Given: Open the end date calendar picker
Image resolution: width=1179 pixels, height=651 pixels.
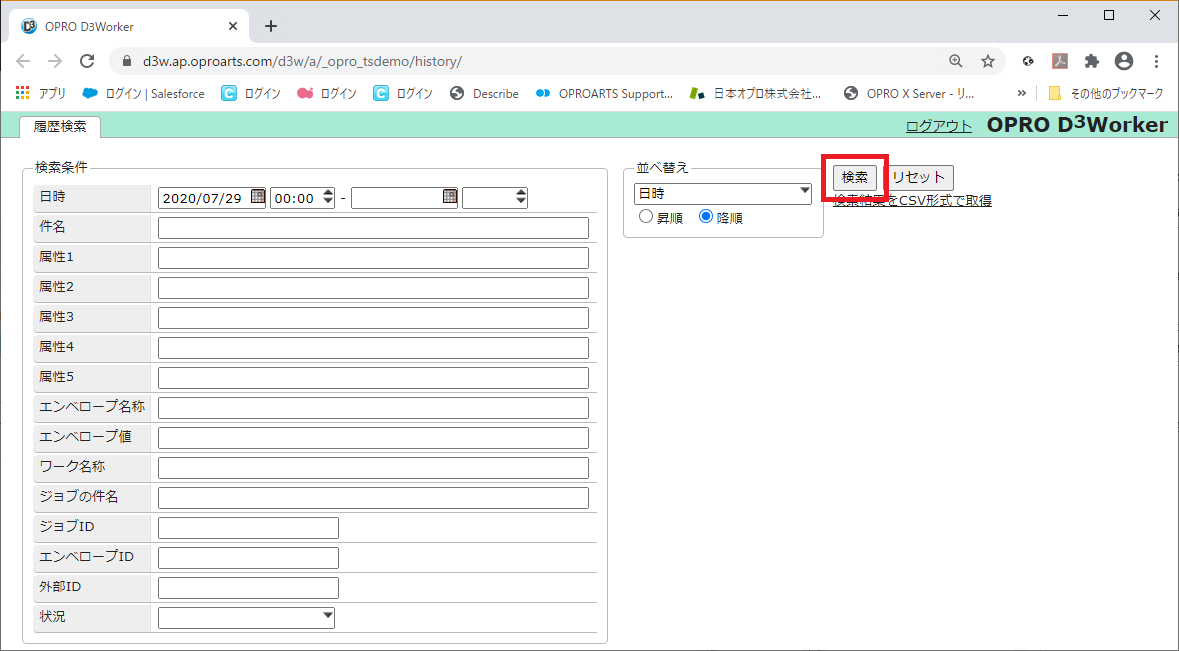Looking at the screenshot, I should 450,198.
